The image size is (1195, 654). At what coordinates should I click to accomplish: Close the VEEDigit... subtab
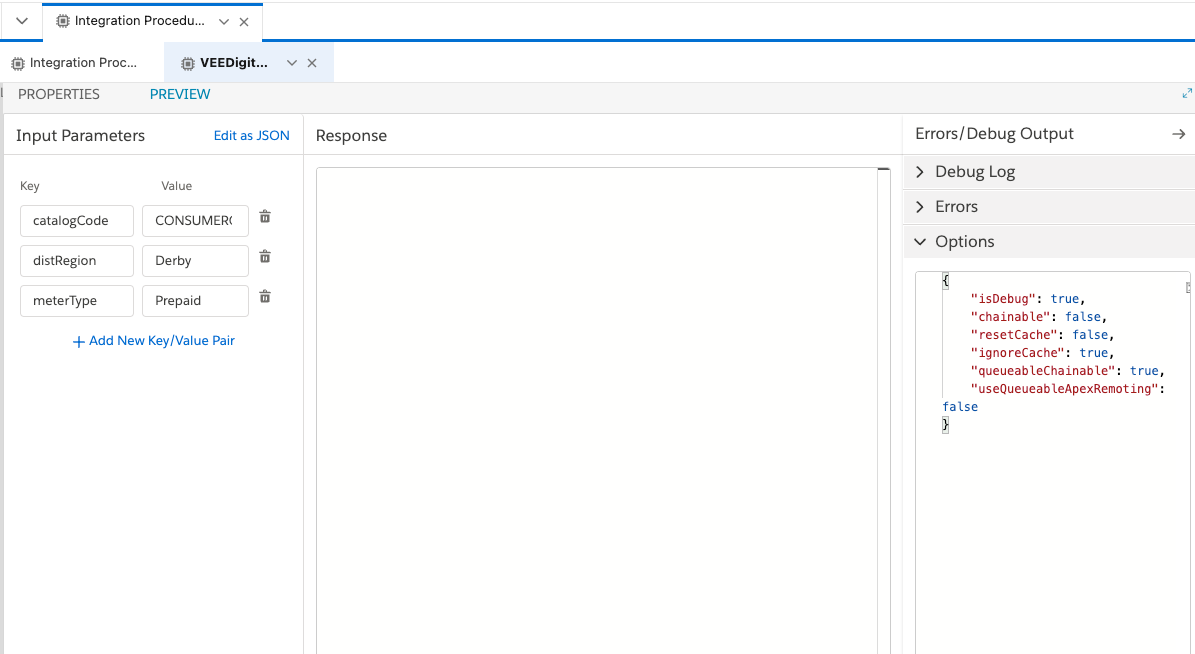(312, 63)
